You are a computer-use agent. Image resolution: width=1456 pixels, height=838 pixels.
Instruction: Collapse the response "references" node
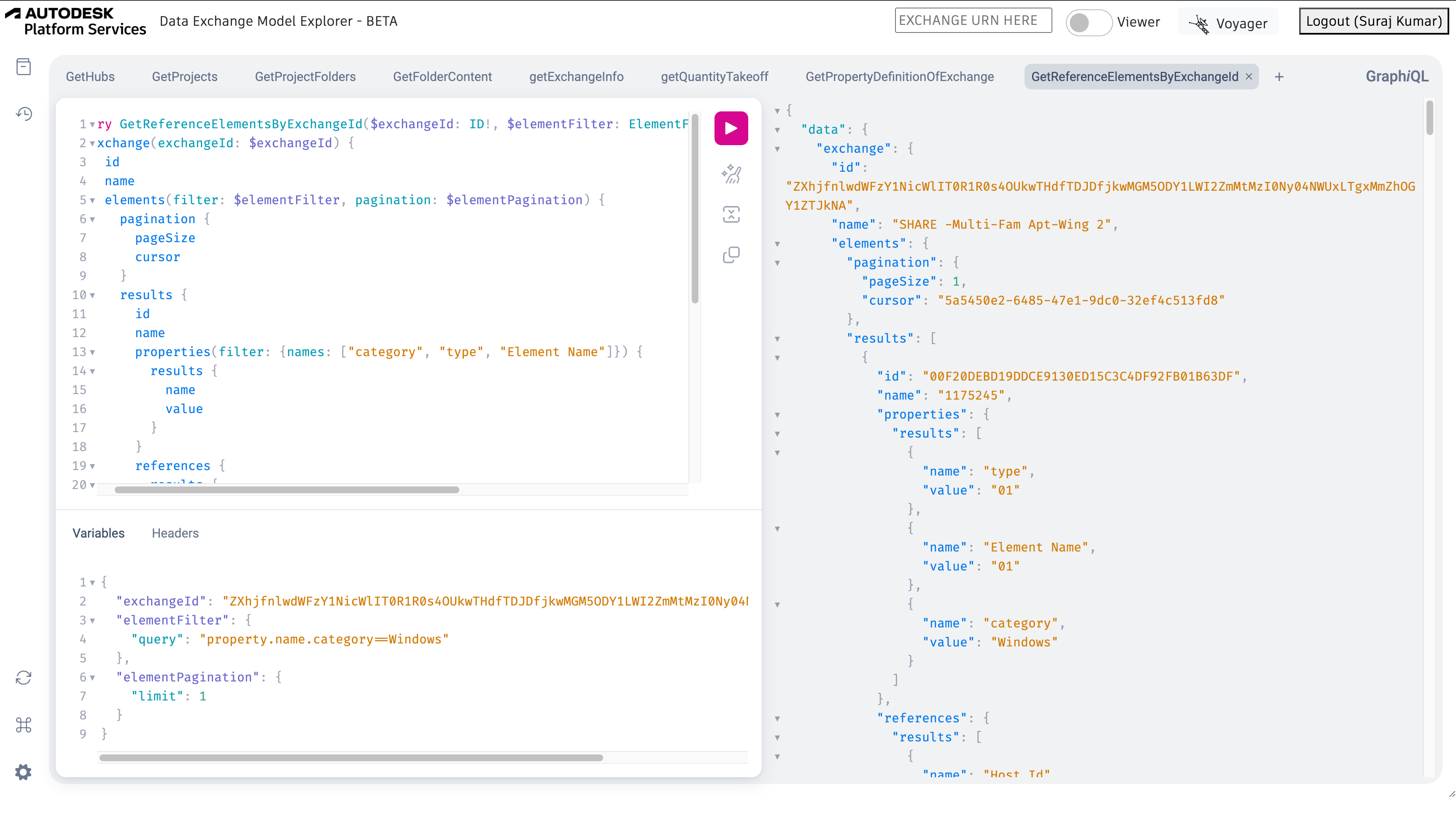pyautogui.click(x=777, y=719)
